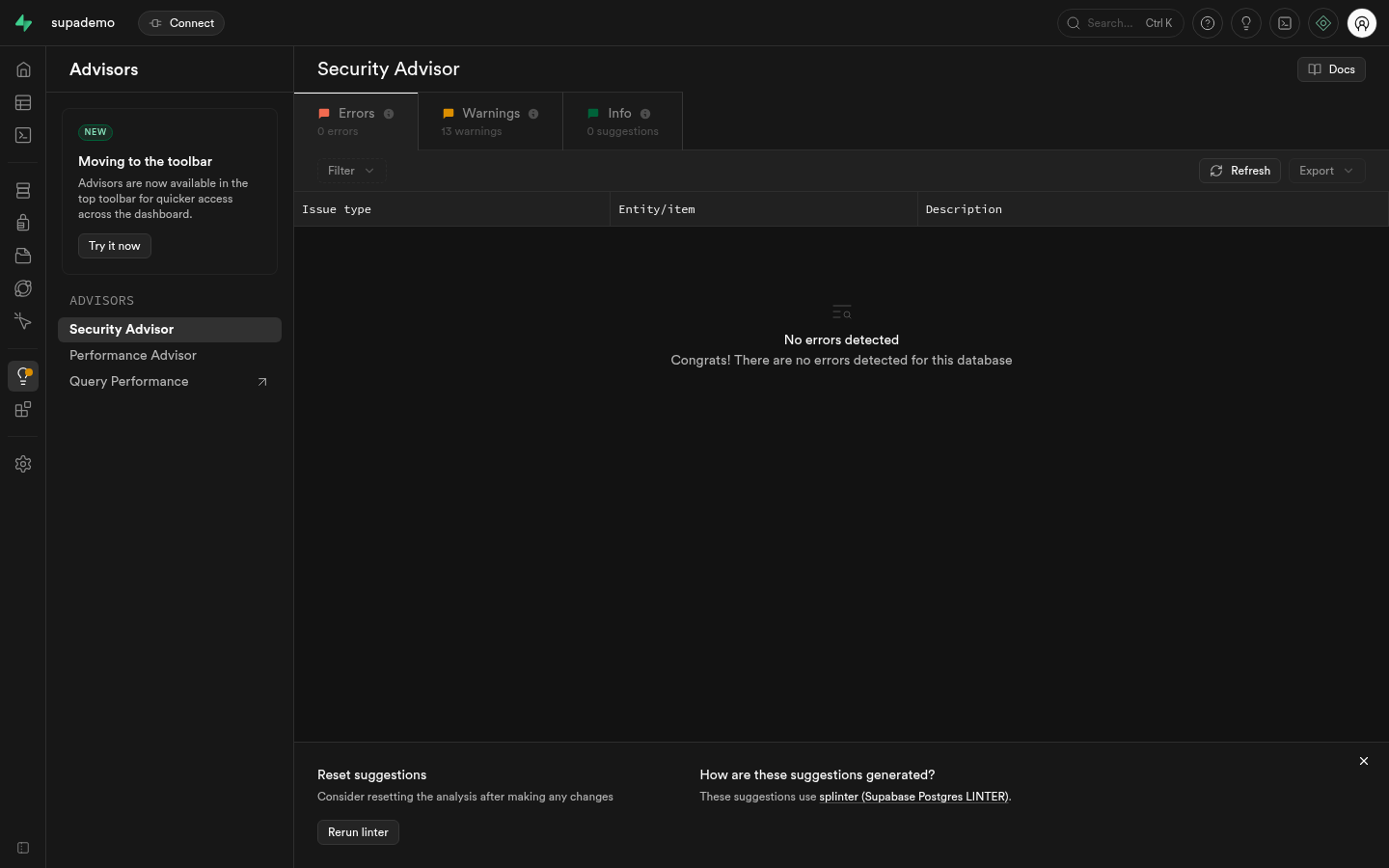The image size is (1389, 868).
Task: Click the supademo project name
Action: tap(83, 23)
